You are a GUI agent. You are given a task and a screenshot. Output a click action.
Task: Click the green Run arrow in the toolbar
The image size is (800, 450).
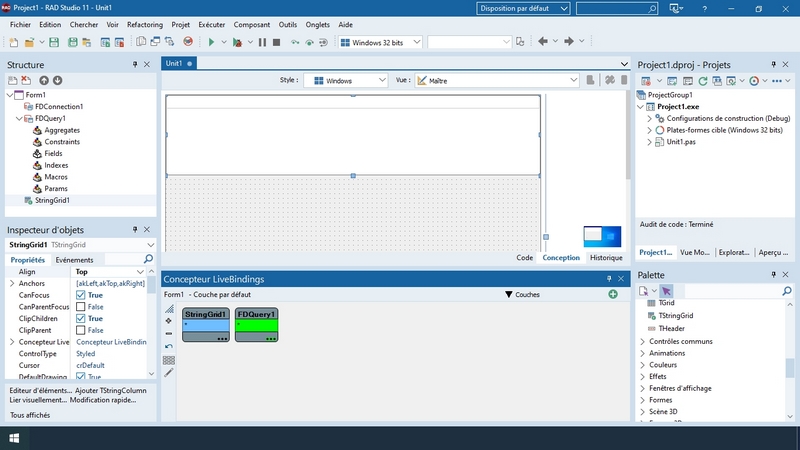pyautogui.click(x=211, y=42)
